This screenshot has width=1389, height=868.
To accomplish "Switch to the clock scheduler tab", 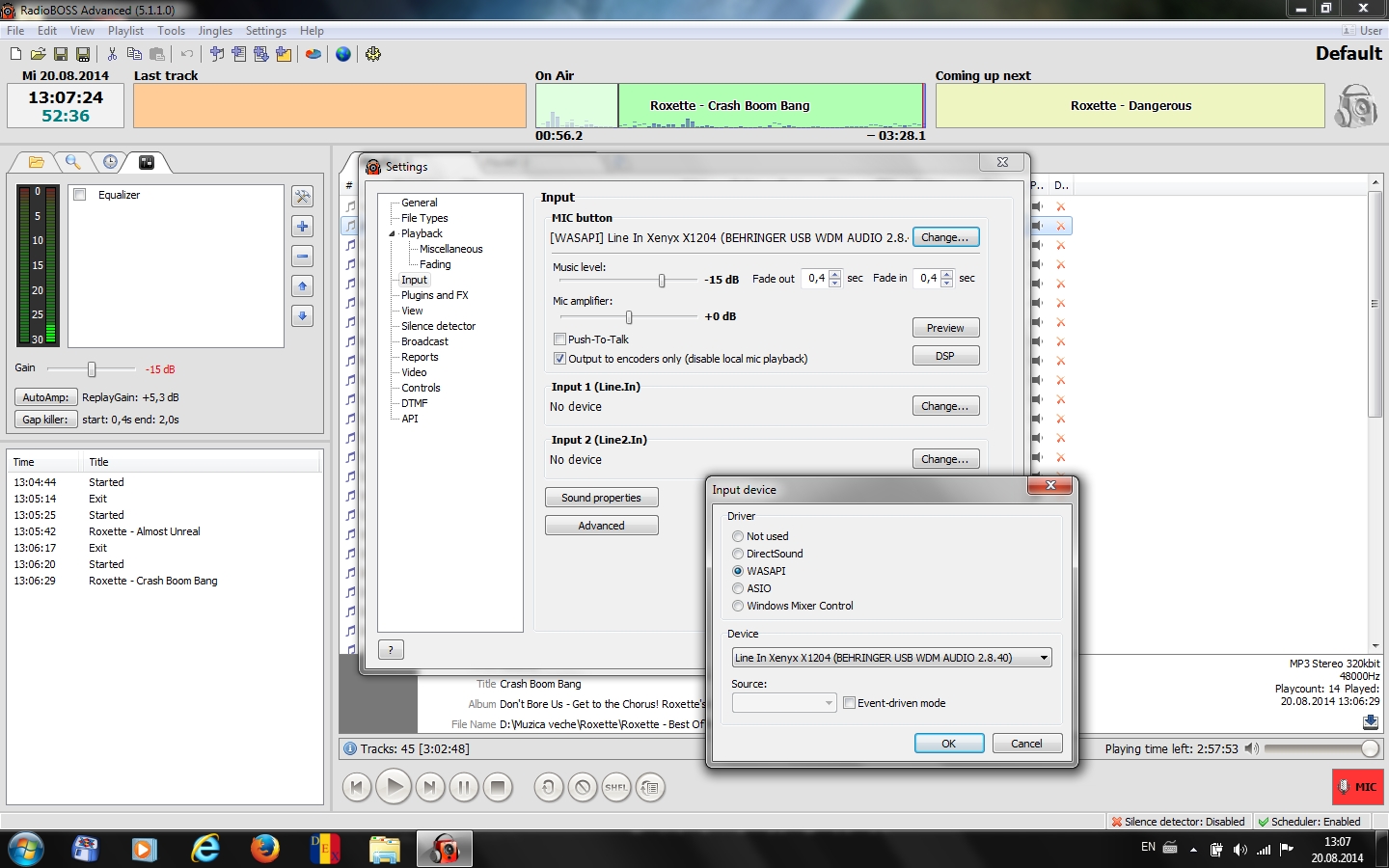I will pyautogui.click(x=110, y=162).
